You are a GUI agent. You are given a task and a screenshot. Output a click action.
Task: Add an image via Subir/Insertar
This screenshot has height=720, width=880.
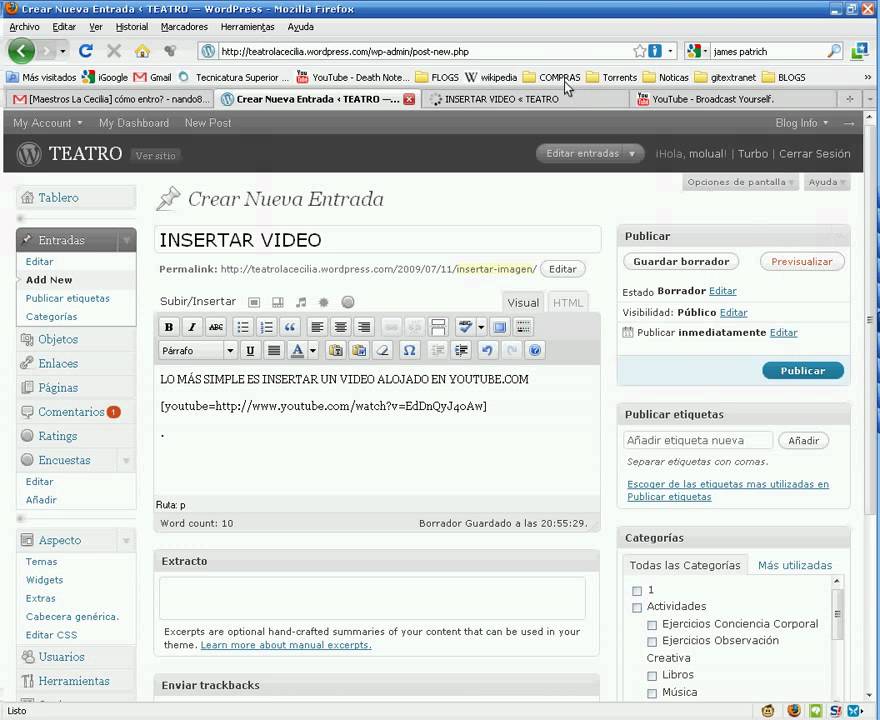click(254, 302)
